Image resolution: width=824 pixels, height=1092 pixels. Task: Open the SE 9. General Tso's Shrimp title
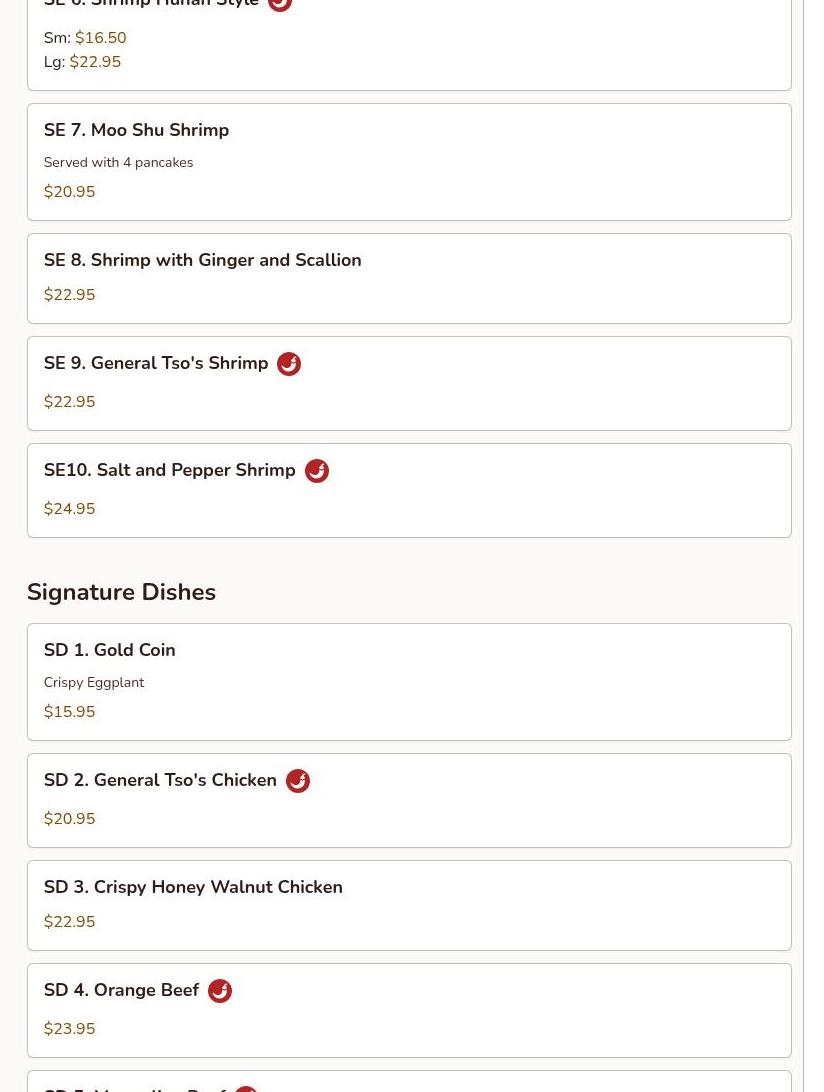point(156,363)
